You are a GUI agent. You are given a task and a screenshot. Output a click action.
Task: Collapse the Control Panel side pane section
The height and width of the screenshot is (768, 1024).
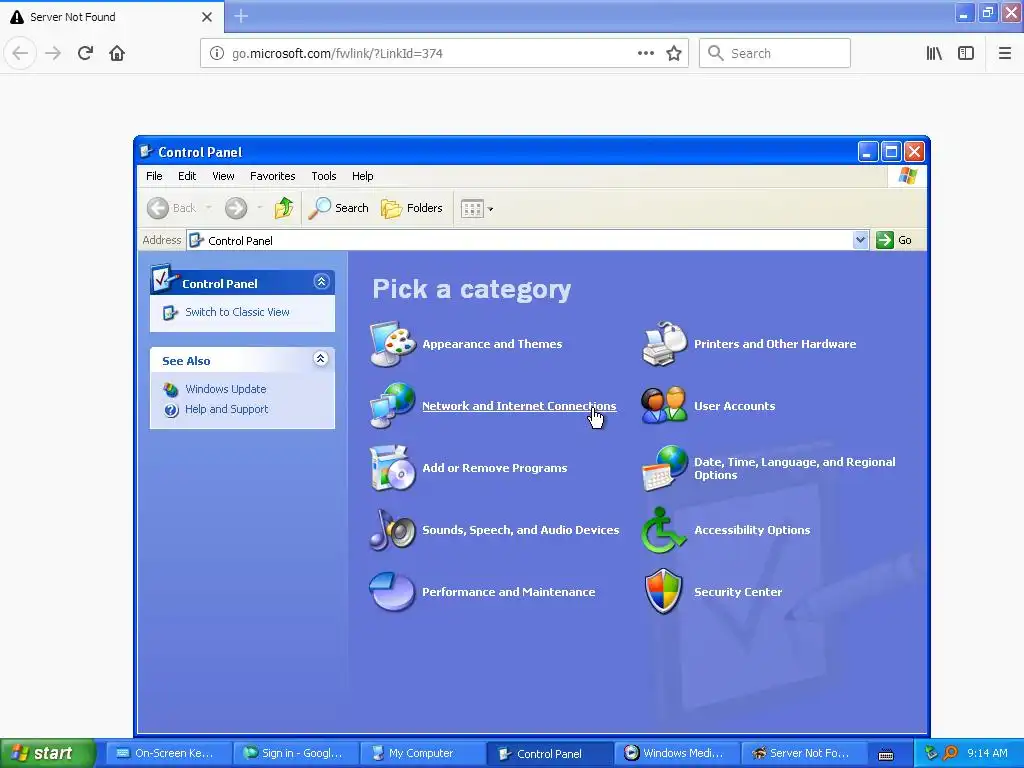tap(321, 281)
